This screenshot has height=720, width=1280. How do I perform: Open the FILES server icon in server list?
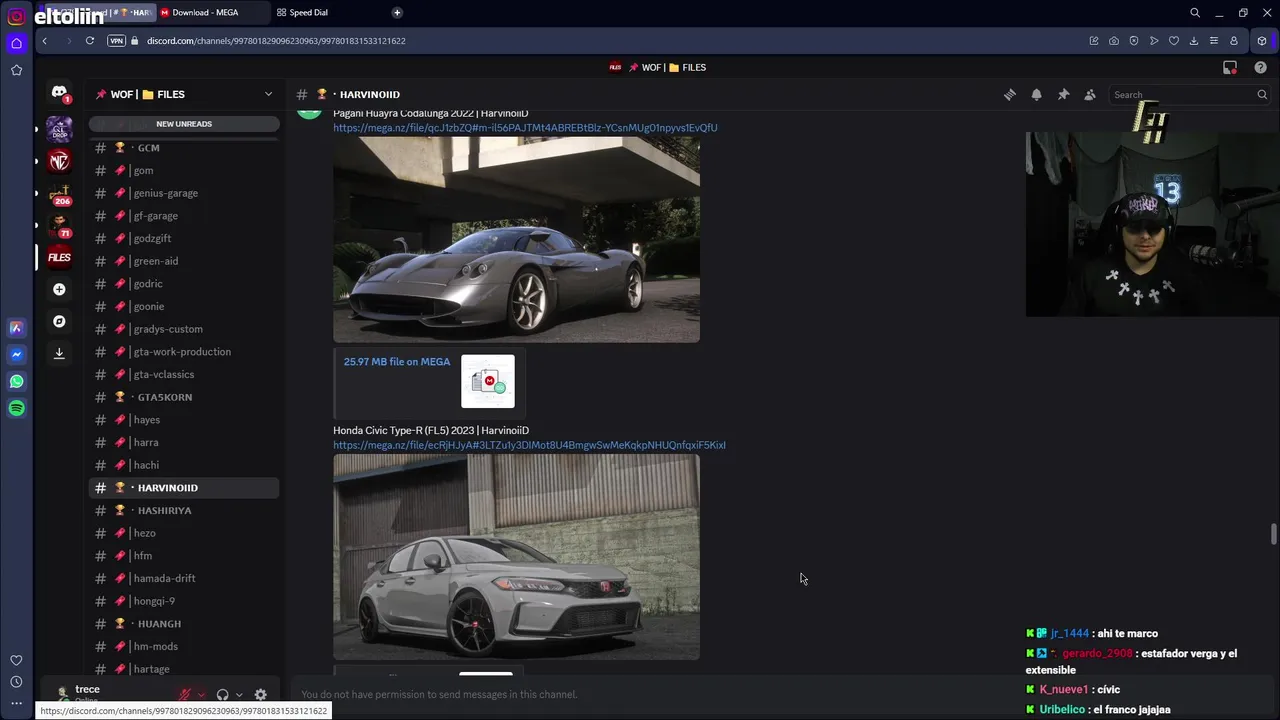(59, 257)
